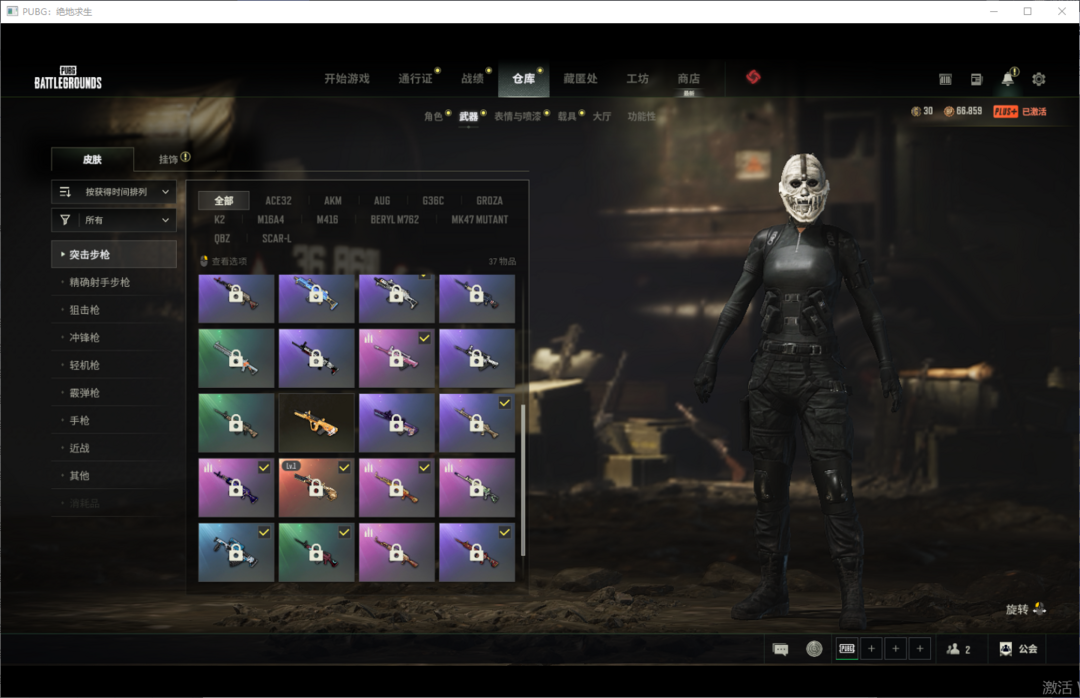This screenshot has width=1080, height=698.
Task: Filter skins by ACE32
Action: pos(278,201)
